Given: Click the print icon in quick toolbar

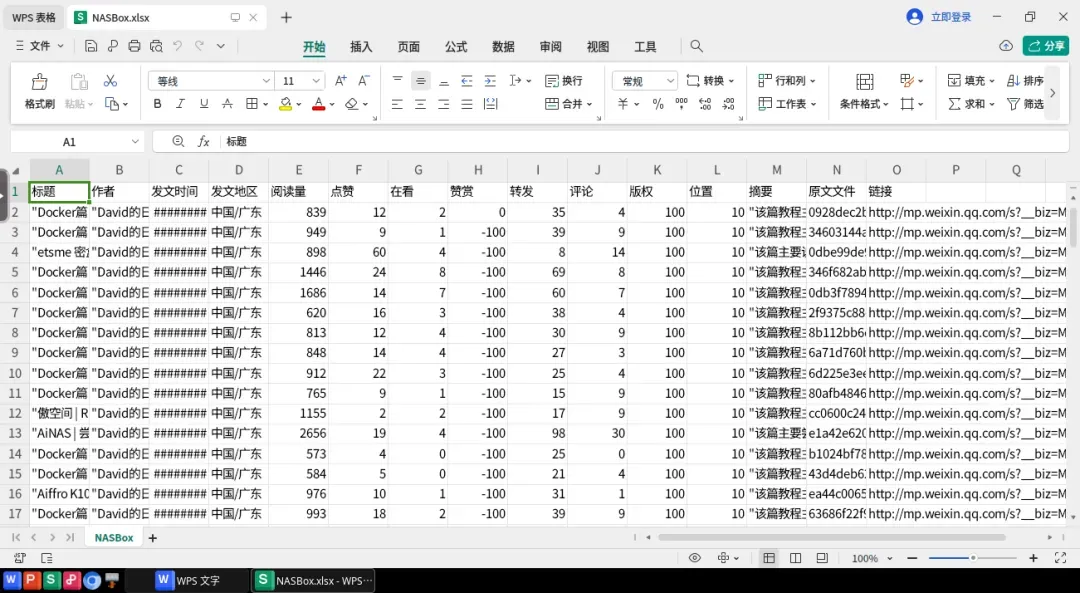Looking at the screenshot, I should (x=134, y=46).
